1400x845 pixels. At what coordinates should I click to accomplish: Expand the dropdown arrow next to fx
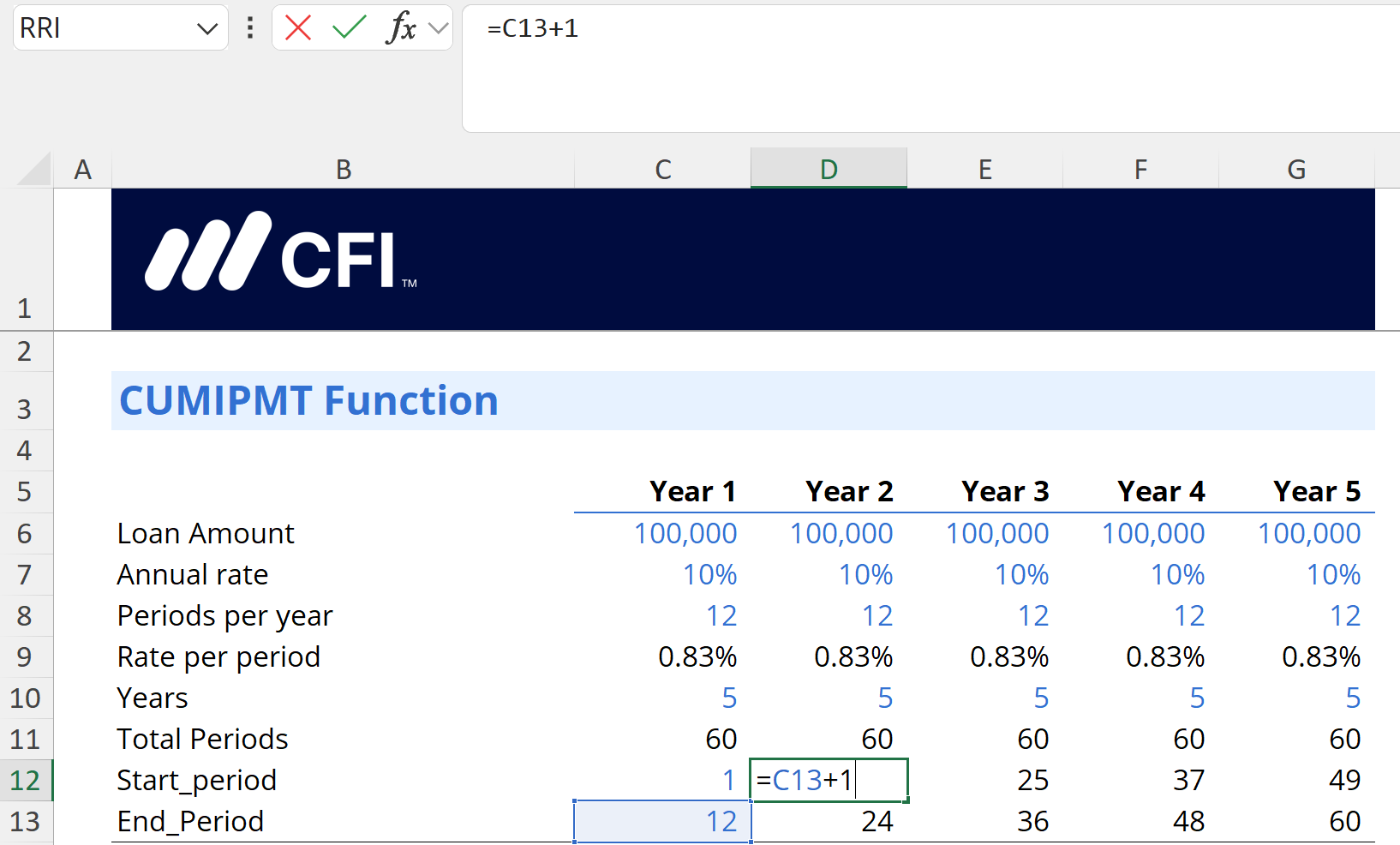(439, 28)
